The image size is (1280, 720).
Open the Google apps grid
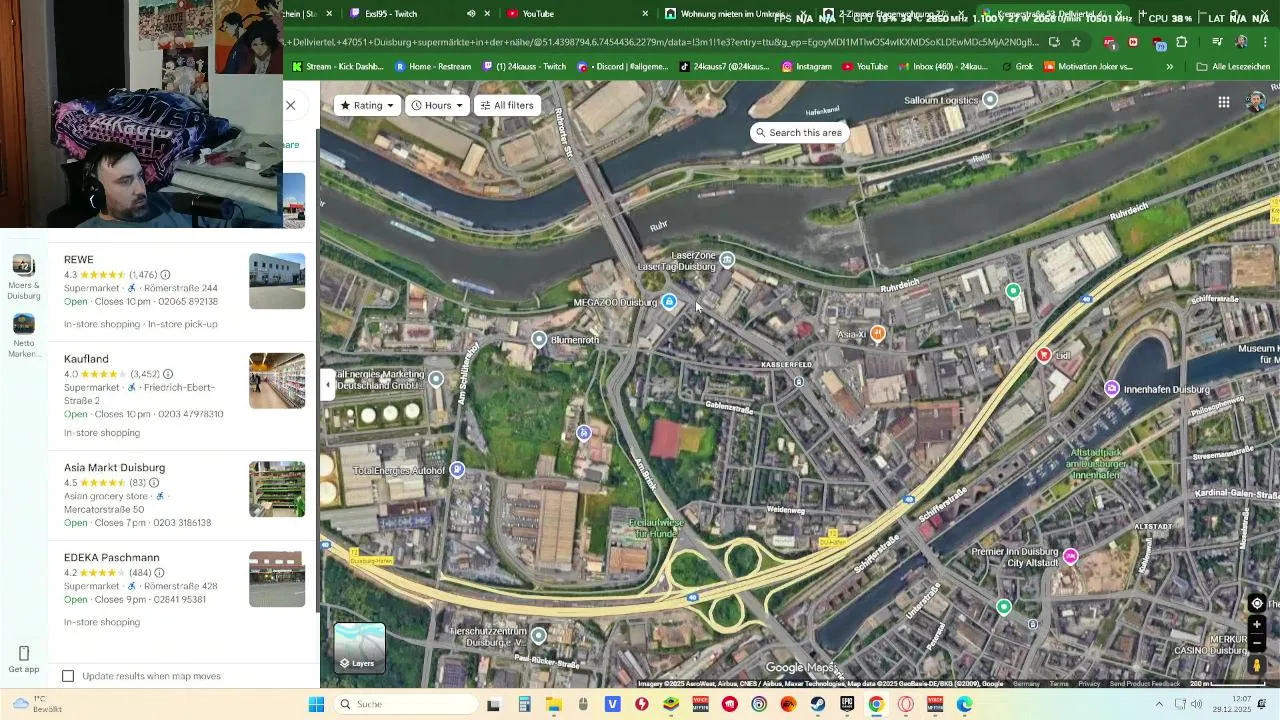[x=1223, y=102]
